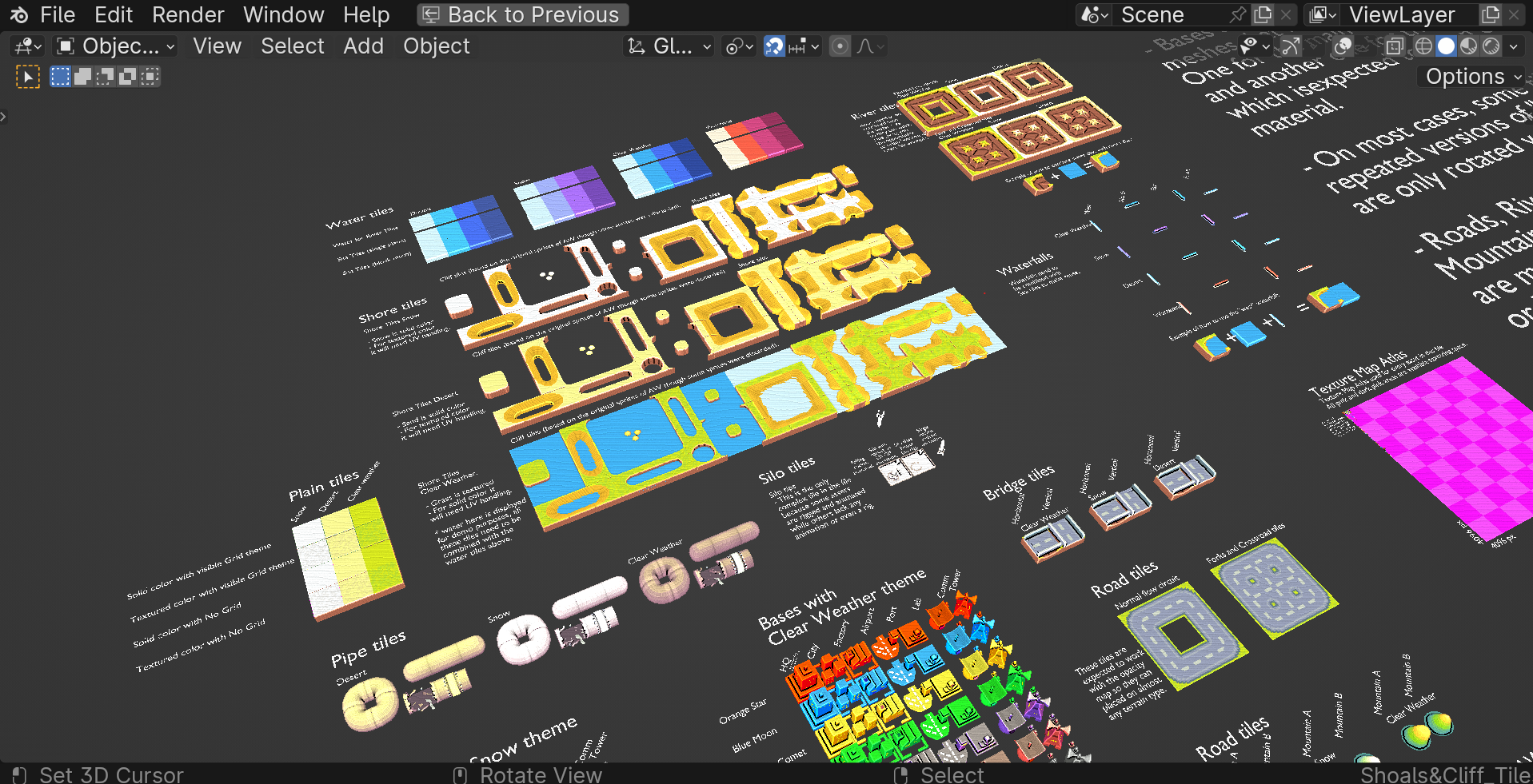Open the Render menu
The image size is (1533, 784).
[188, 15]
